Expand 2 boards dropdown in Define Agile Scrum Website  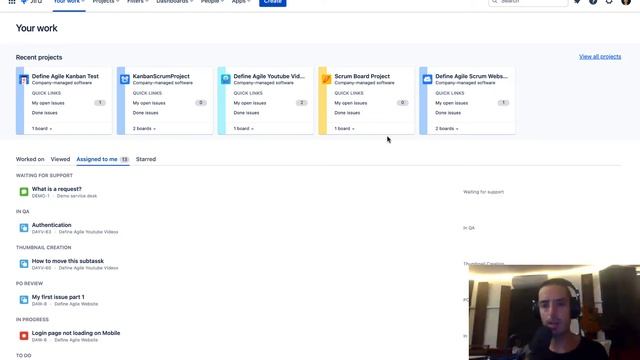click(x=447, y=129)
